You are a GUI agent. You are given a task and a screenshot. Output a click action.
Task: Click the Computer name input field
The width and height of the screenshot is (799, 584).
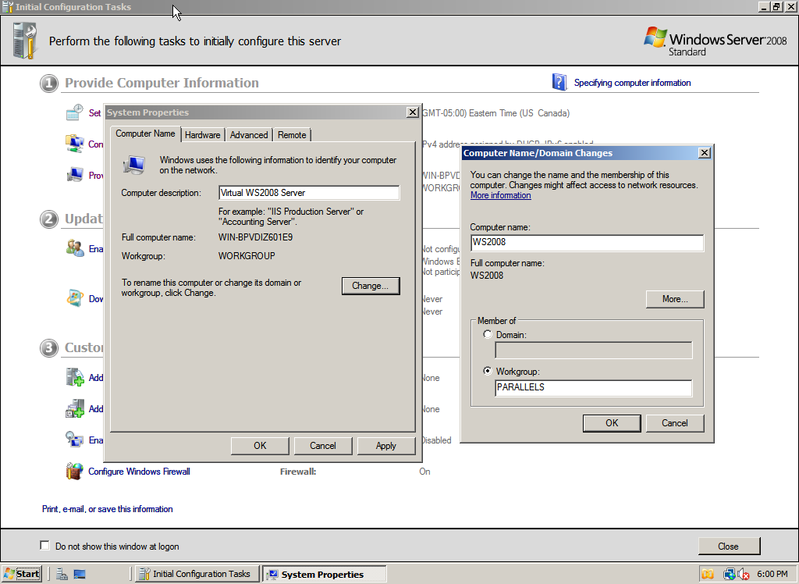587,242
